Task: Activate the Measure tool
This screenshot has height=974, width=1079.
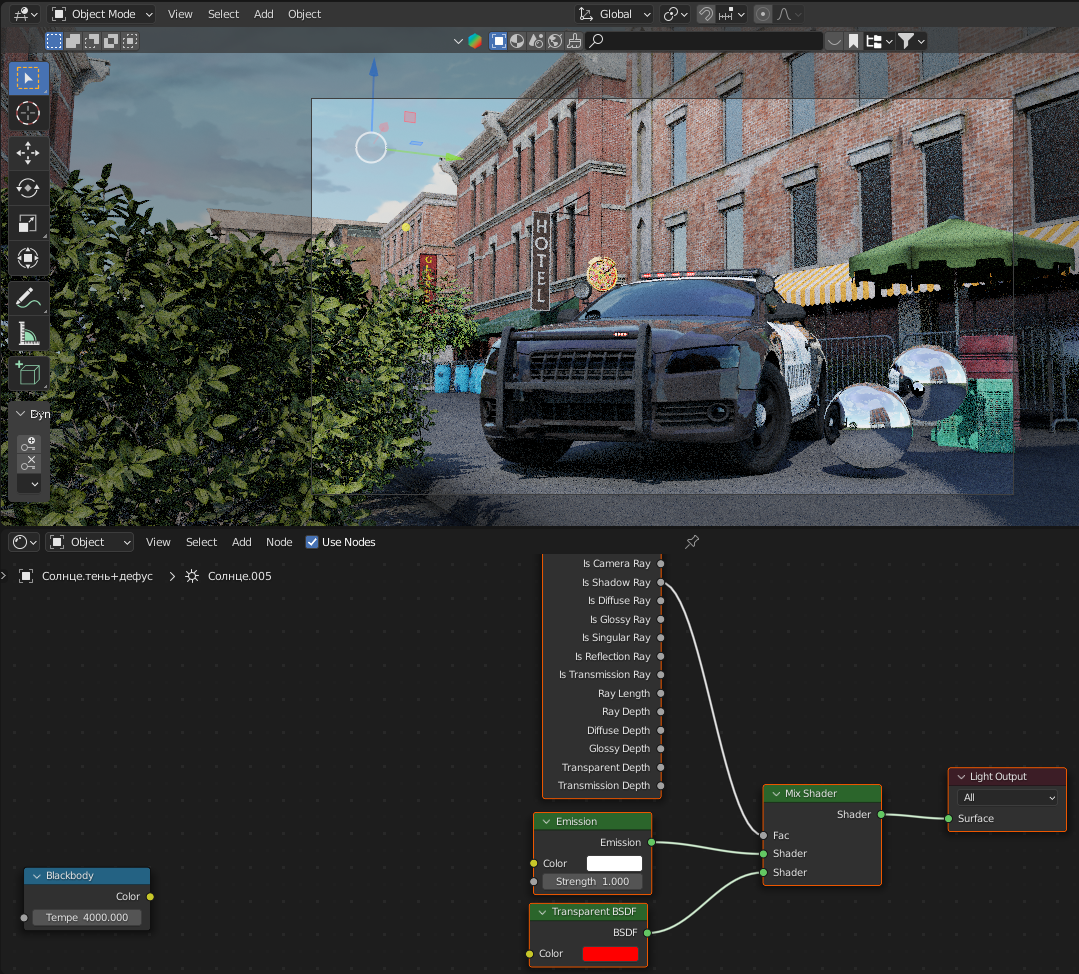Action: 28,333
